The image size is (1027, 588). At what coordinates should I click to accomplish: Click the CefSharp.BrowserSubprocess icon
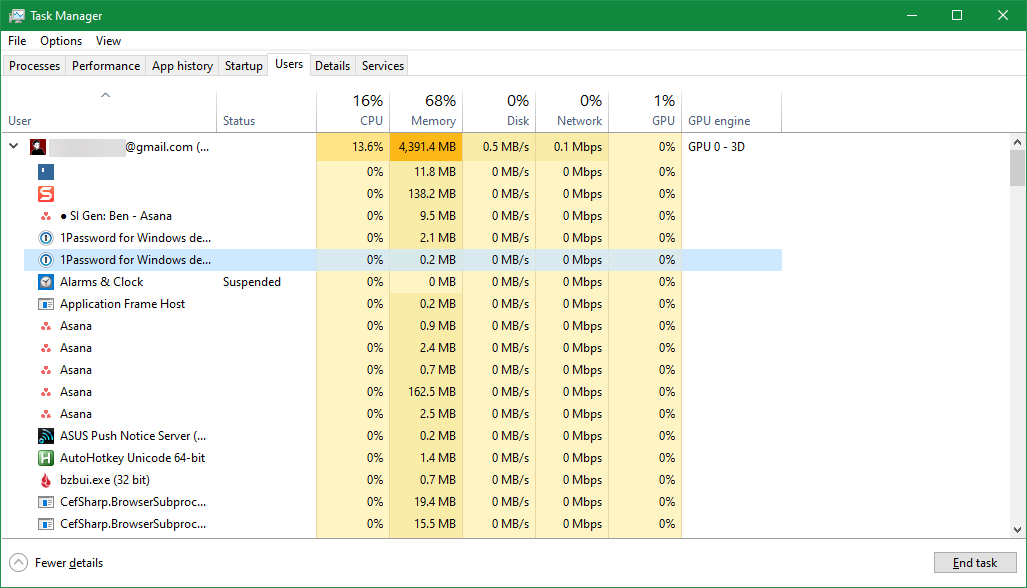click(x=45, y=501)
